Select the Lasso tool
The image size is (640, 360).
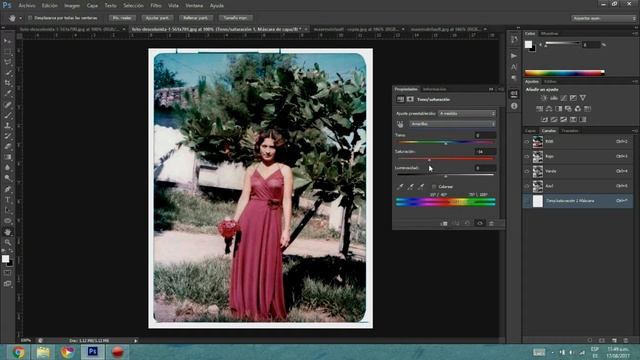[x=7, y=62]
